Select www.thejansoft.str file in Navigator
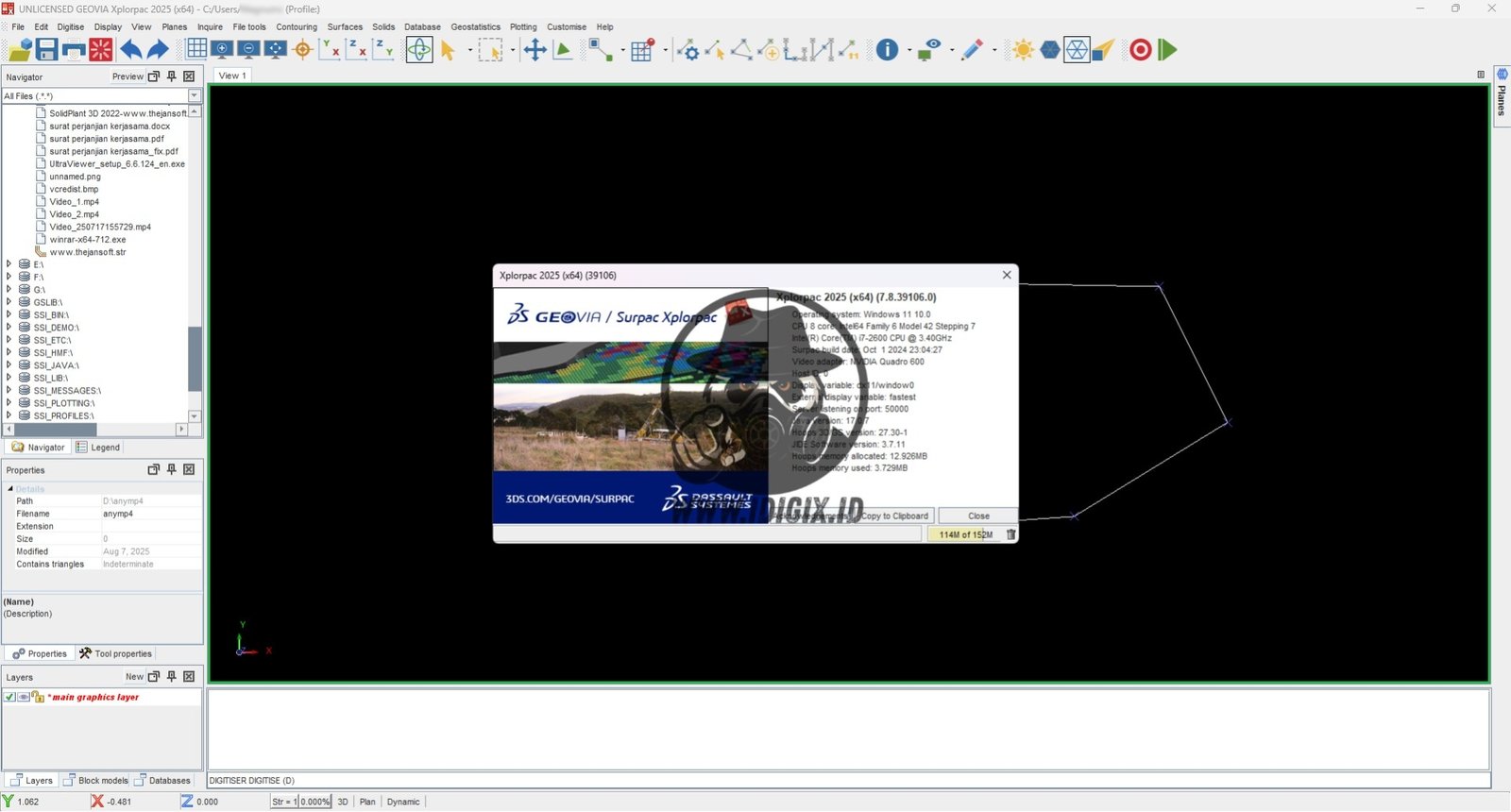This screenshot has height=812, width=1511. click(88, 252)
